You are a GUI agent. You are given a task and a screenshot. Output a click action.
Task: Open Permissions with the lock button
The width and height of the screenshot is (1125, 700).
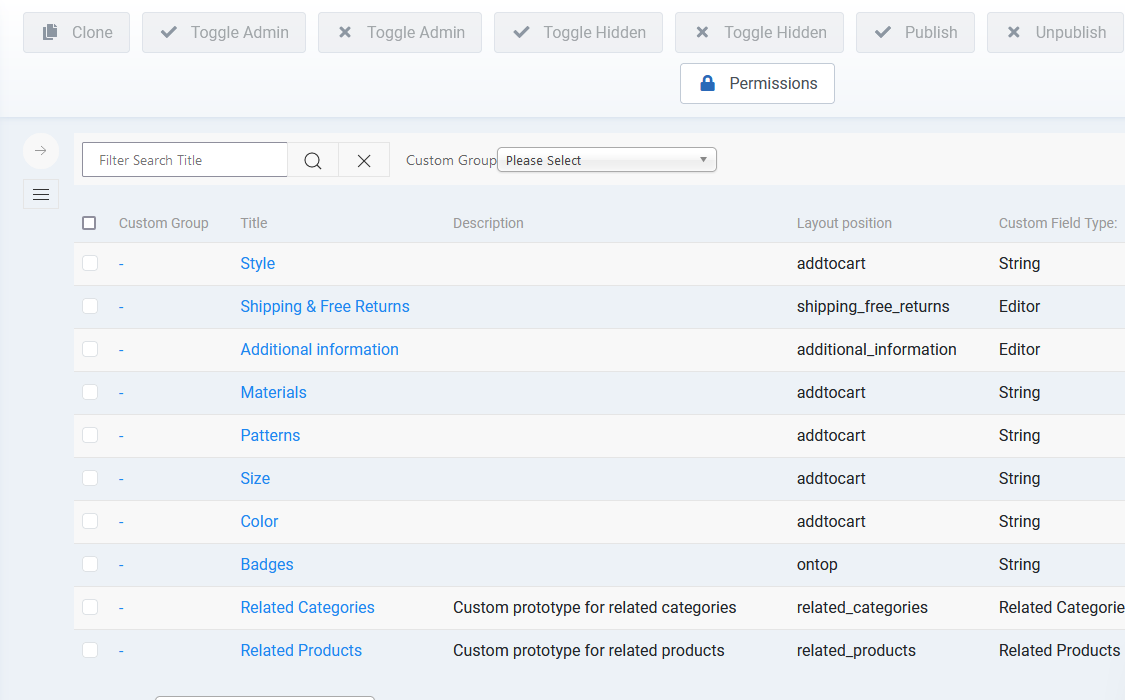pyautogui.click(x=757, y=84)
